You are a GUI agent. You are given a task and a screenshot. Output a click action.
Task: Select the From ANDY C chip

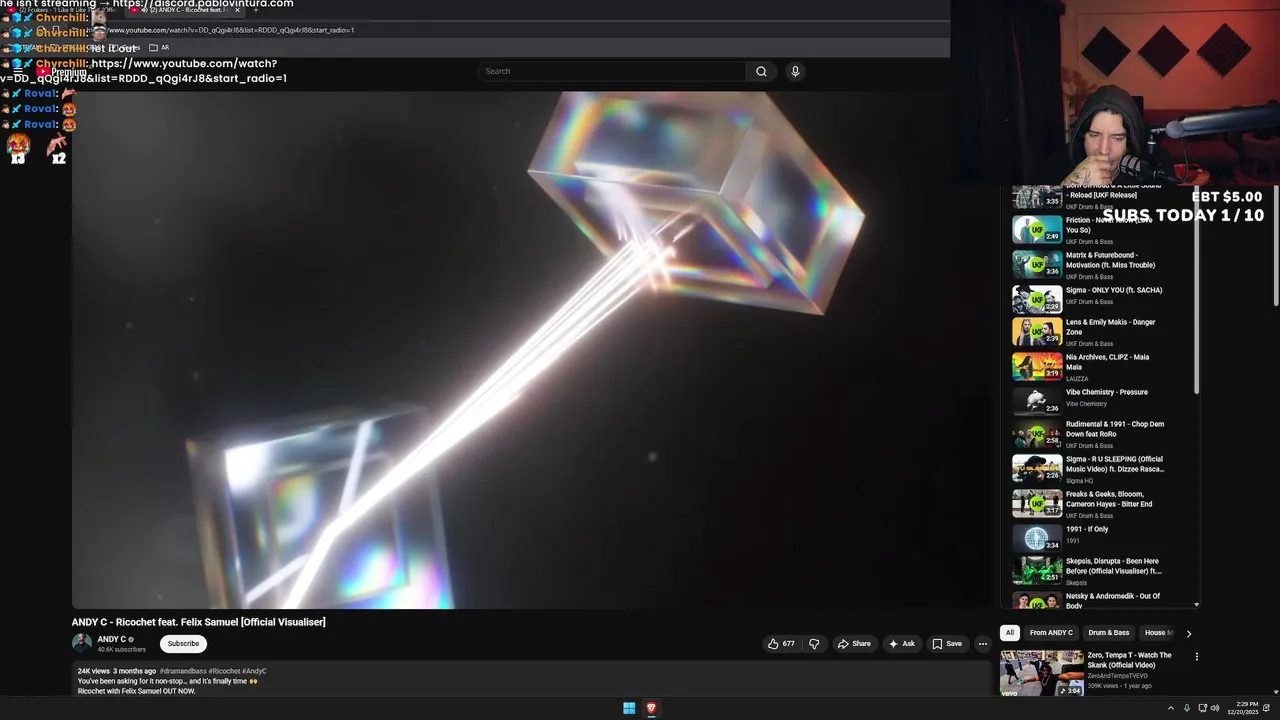(1051, 633)
